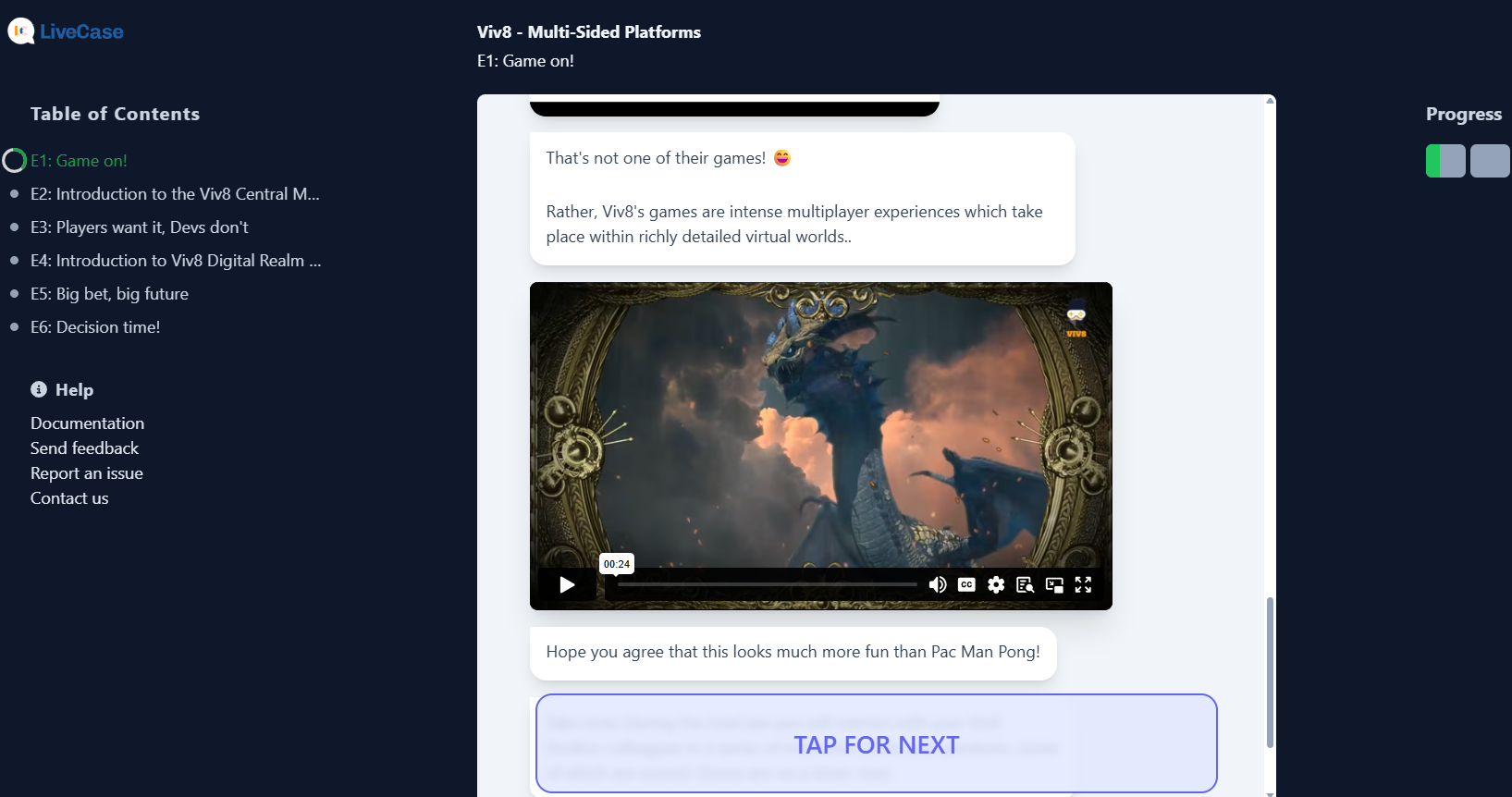Open video transcript search
The width and height of the screenshot is (1512, 797).
tap(1025, 584)
